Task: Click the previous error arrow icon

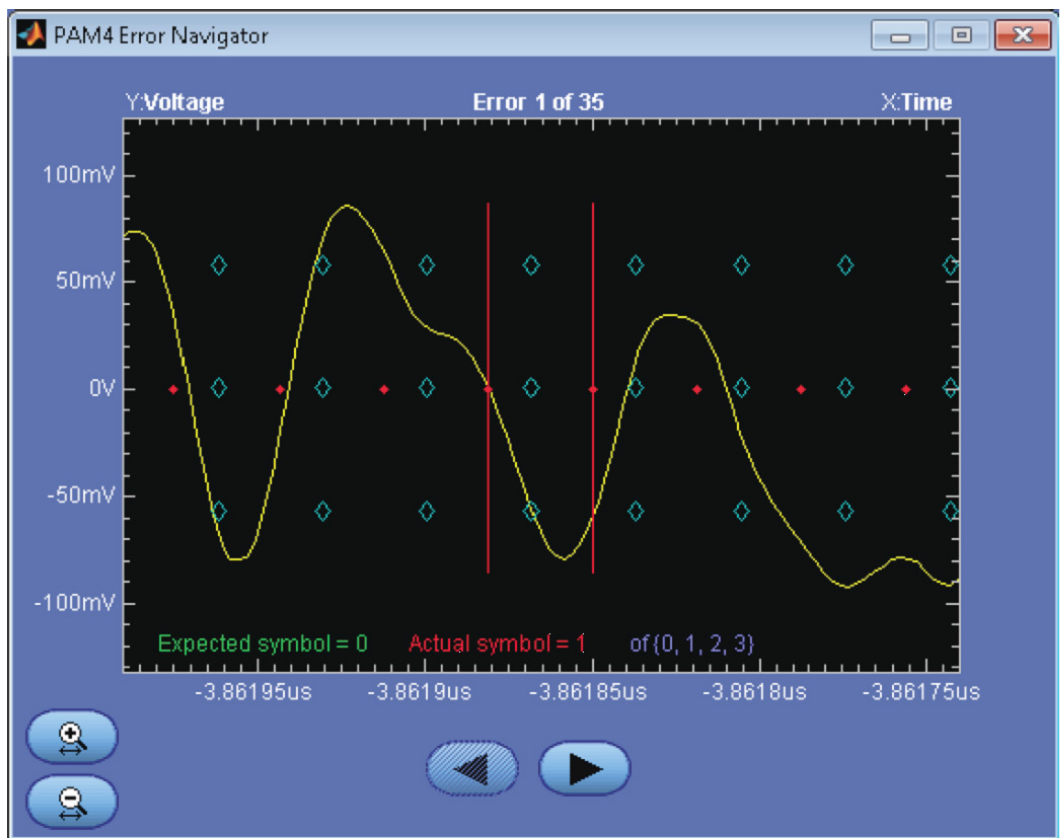Action: click(x=471, y=768)
